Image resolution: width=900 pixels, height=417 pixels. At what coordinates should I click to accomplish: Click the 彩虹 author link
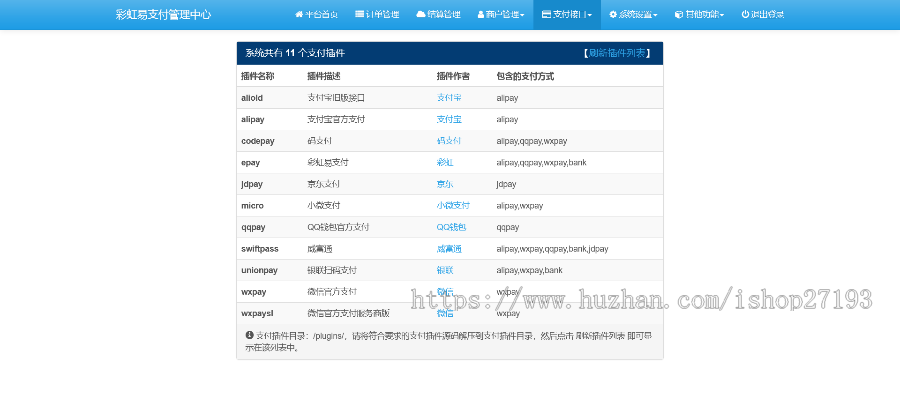(x=445, y=163)
